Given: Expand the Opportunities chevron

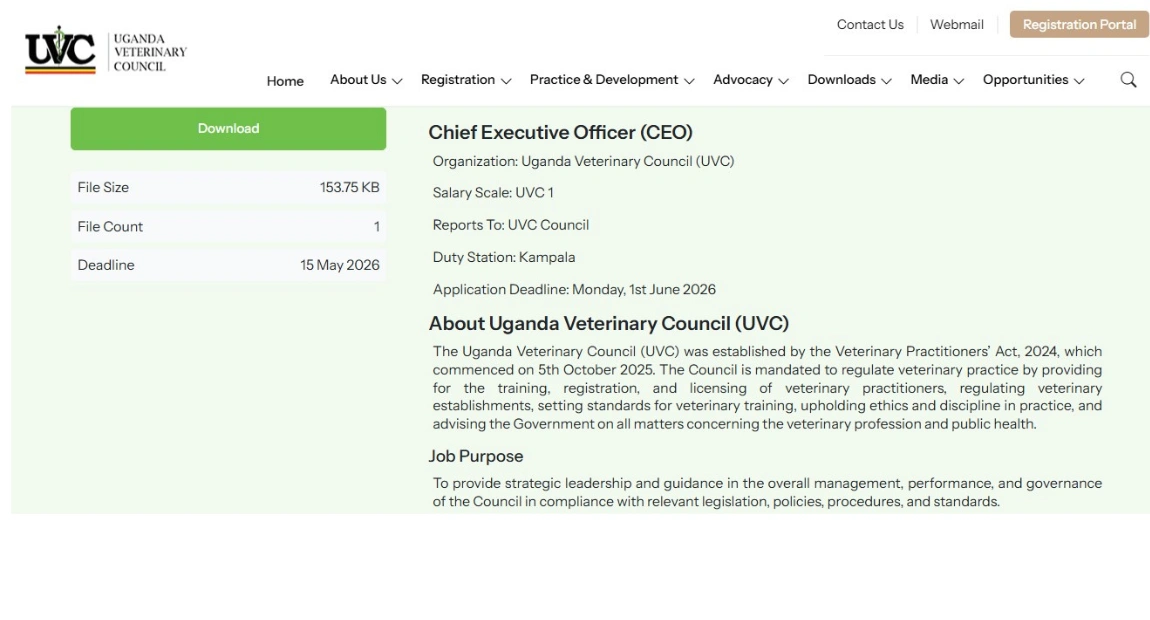Looking at the screenshot, I should pyautogui.click(x=1079, y=81).
